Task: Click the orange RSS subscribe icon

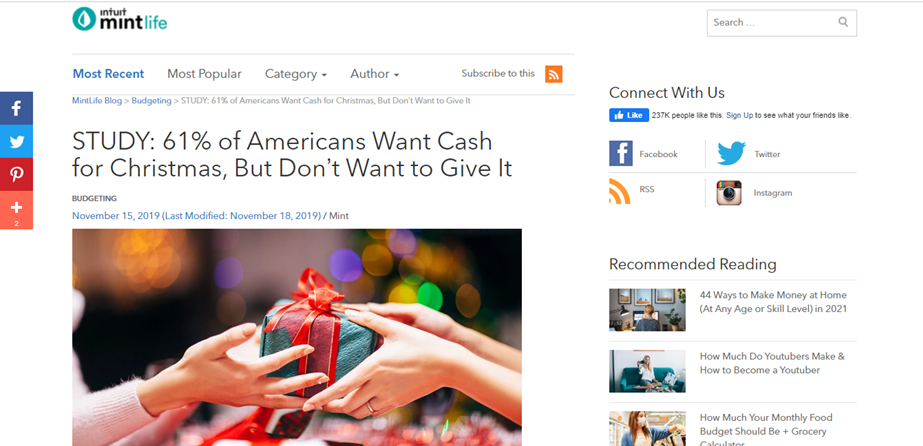Action: [x=553, y=74]
